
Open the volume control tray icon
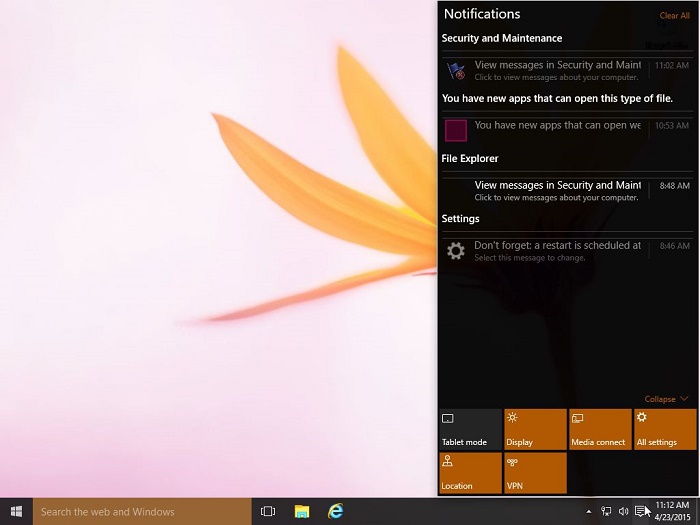pyautogui.click(x=623, y=511)
